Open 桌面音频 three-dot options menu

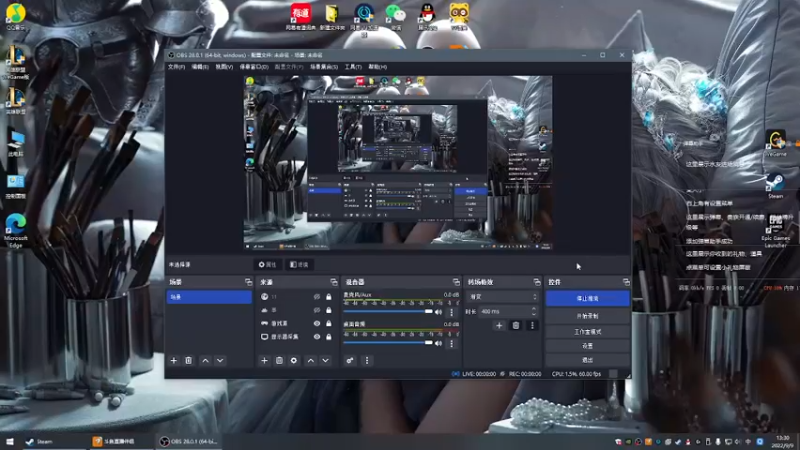point(451,343)
